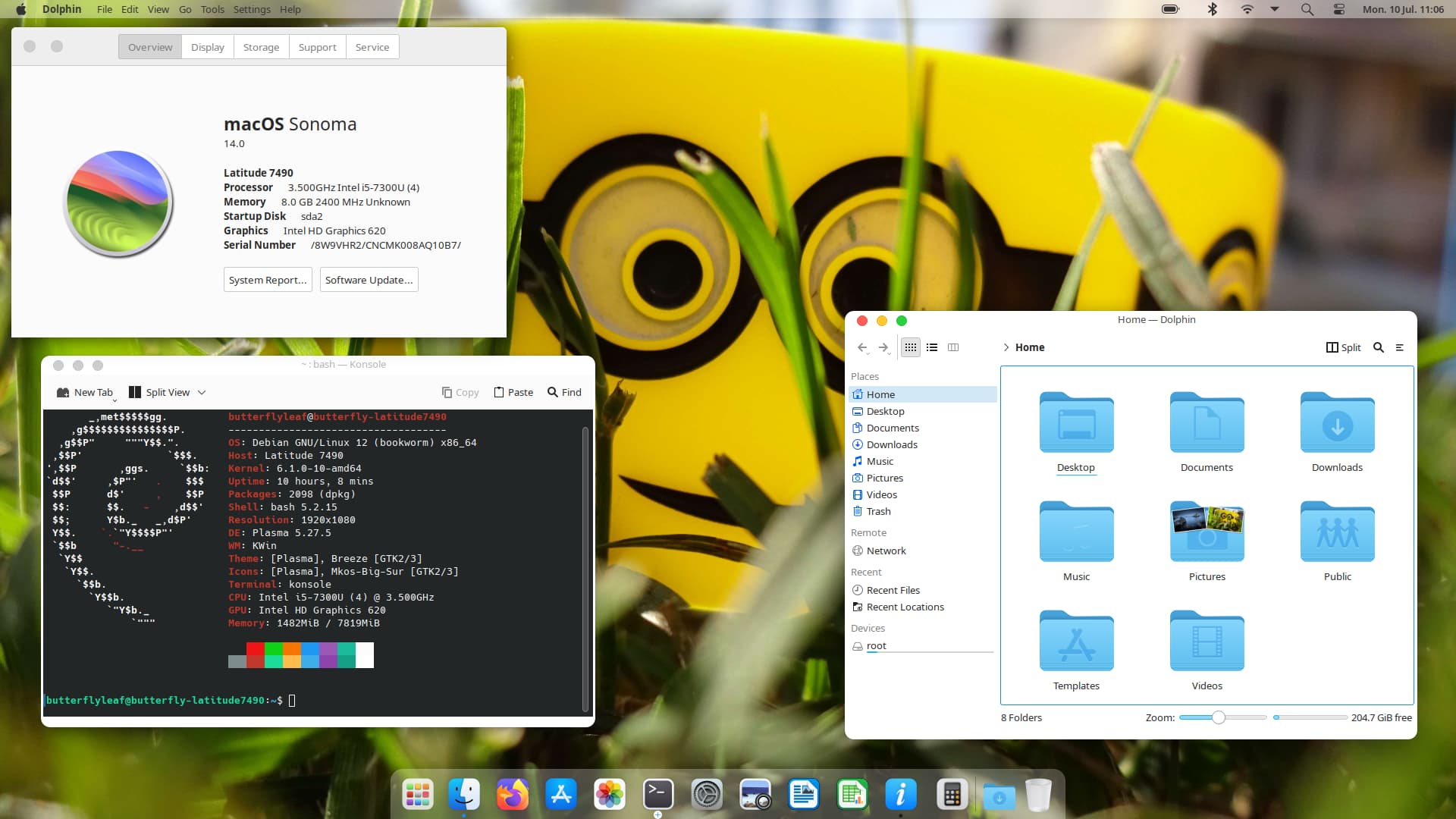This screenshot has height=819, width=1456.
Task: Switch Dolphin to details column view
Action: coord(953,347)
